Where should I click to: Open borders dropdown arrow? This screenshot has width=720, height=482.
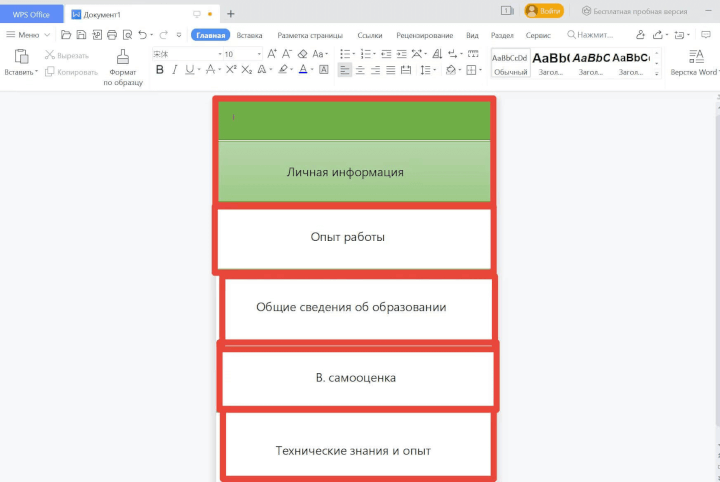480,70
